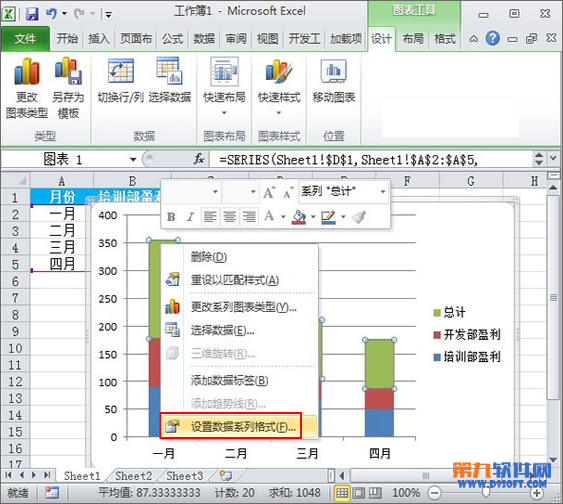Viewport: 563px width, 504px height.
Task: Choose Change Series Chart Type (更改系列图表类型)
Action: click(239, 307)
